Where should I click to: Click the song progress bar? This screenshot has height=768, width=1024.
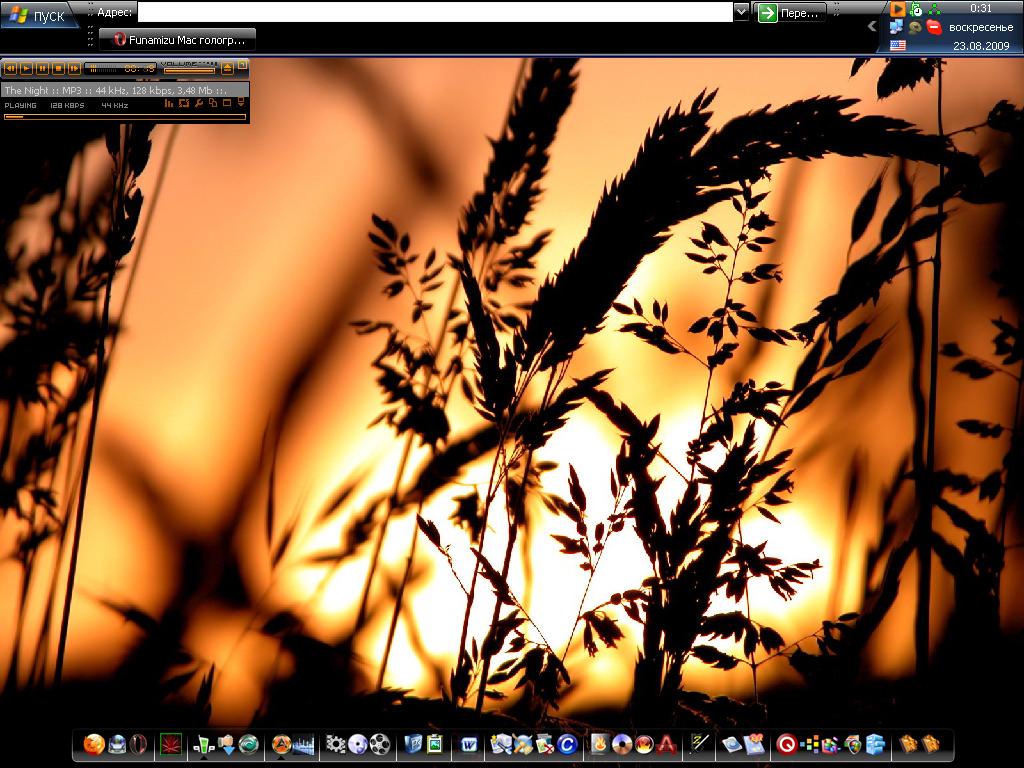click(x=124, y=117)
